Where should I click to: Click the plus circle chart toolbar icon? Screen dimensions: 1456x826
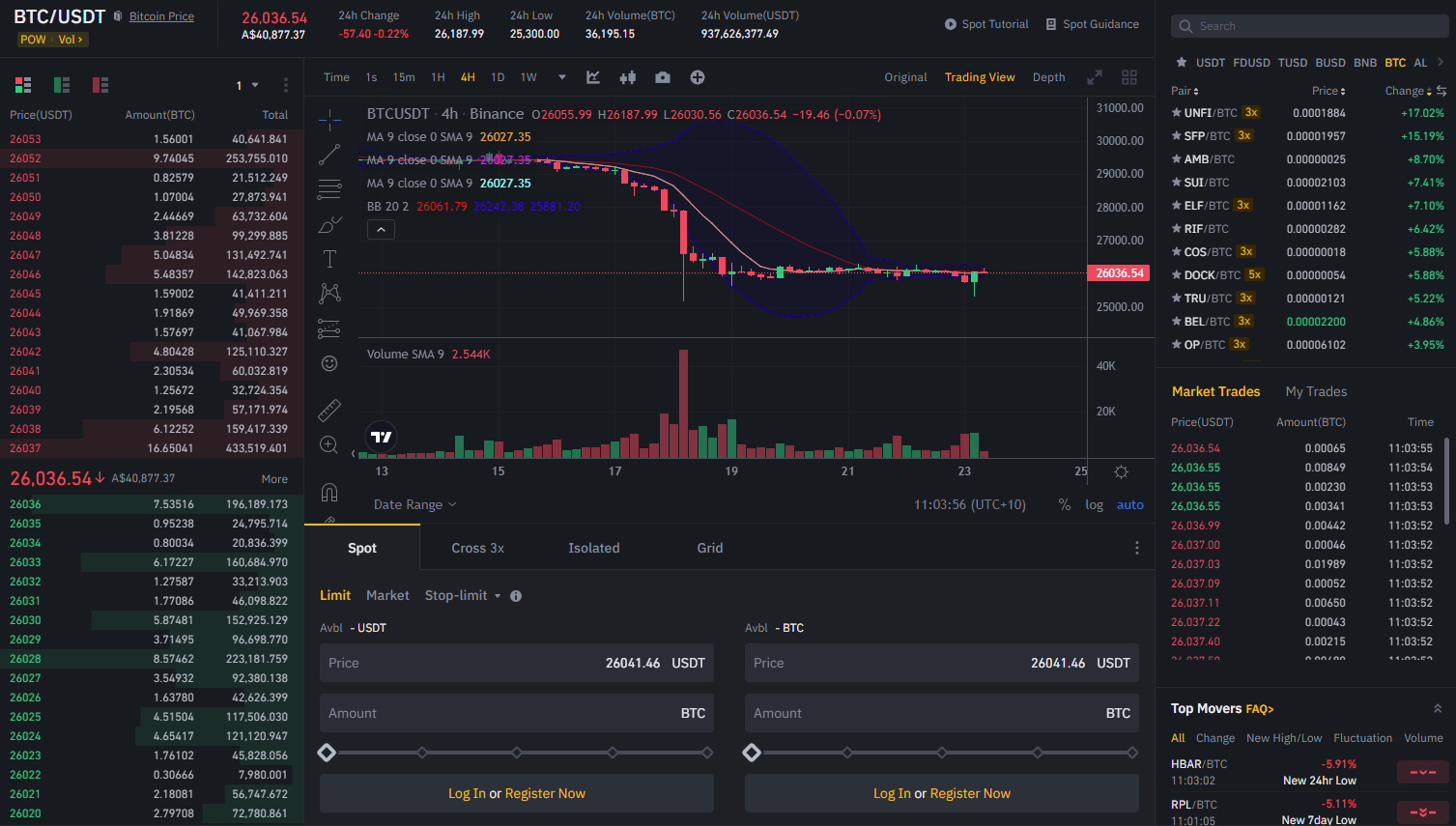pyautogui.click(x=698, y=77)
